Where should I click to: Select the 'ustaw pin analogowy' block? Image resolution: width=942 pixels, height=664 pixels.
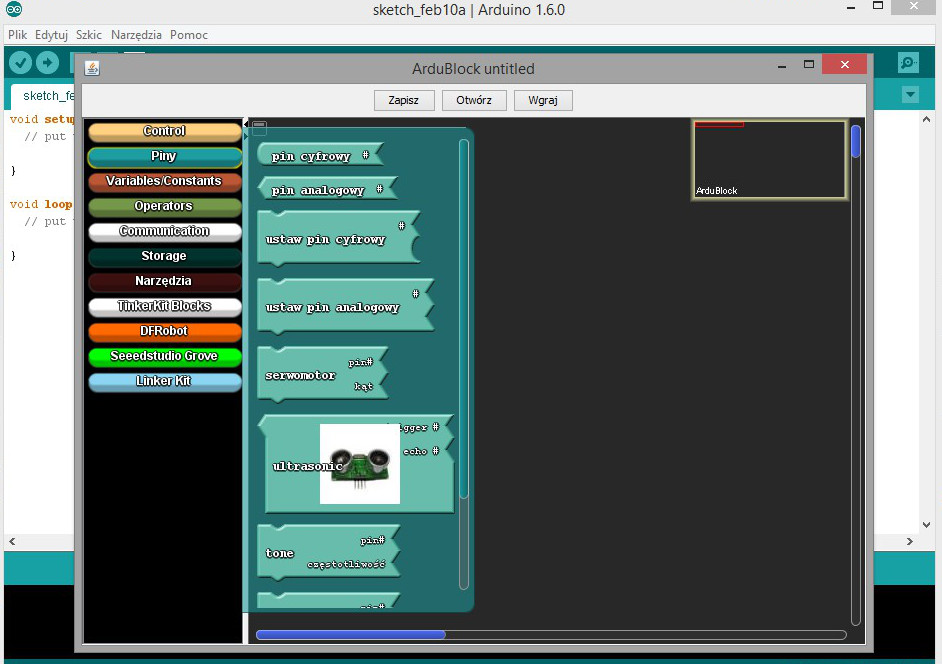click(x=345, y=306)
